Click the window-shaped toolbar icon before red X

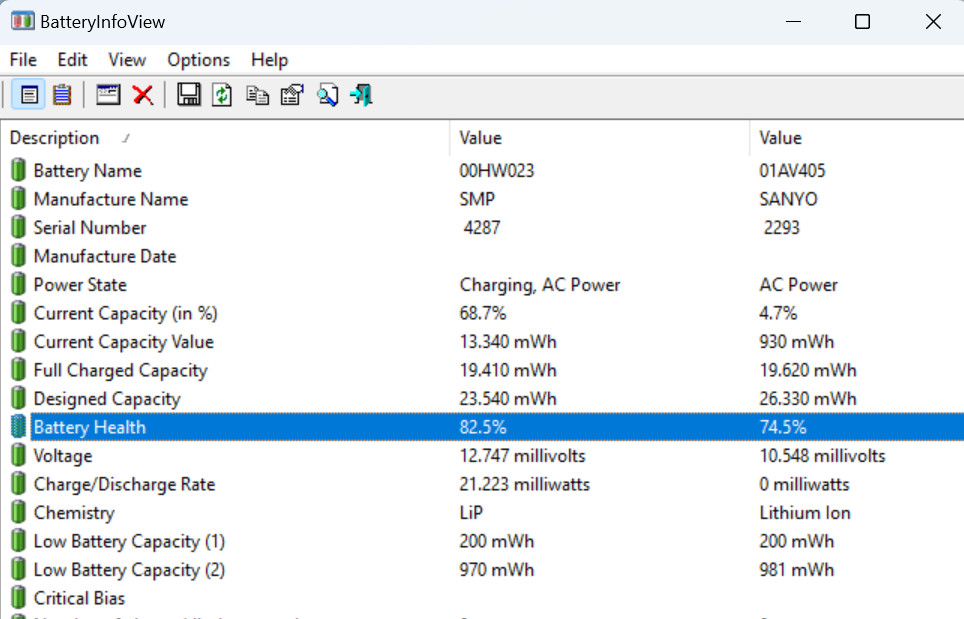[108, 95]
